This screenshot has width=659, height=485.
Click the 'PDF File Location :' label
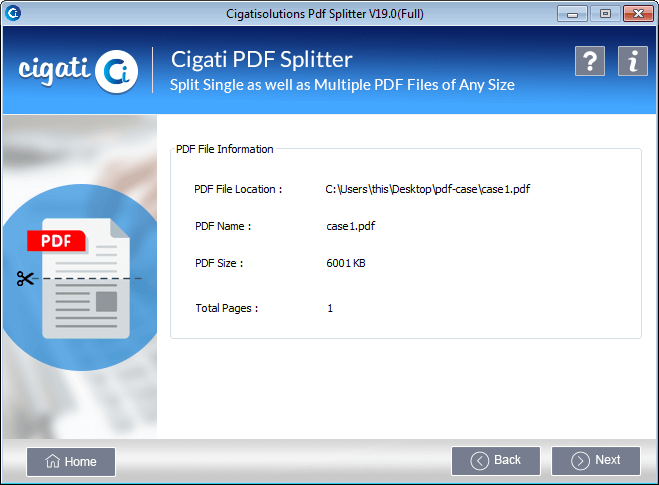click(x=238, y=190)
